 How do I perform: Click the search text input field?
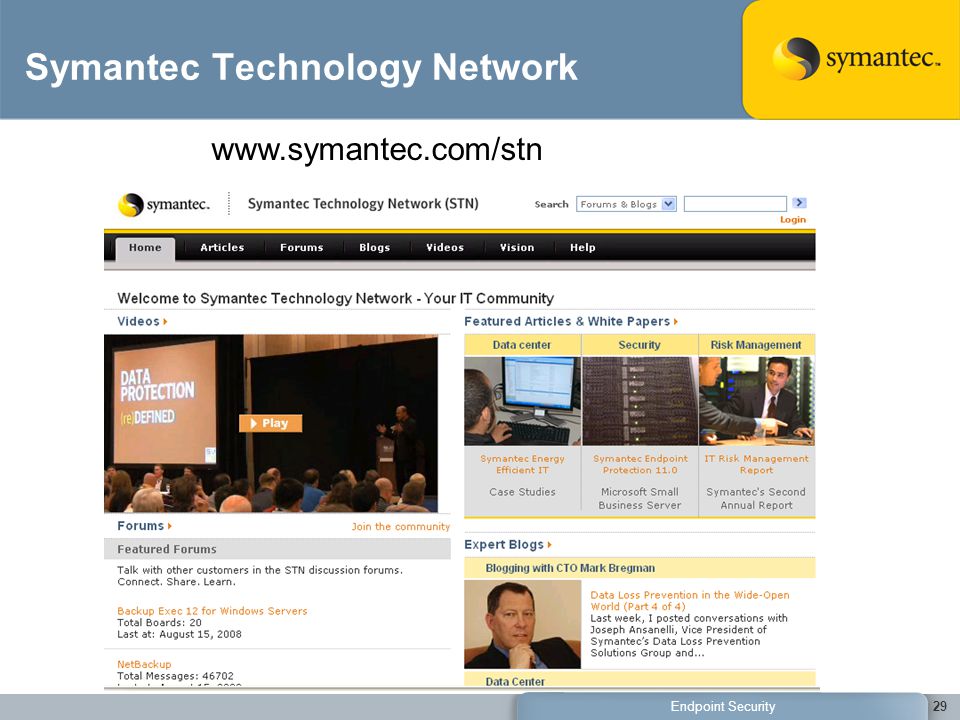tap(735, 204)
